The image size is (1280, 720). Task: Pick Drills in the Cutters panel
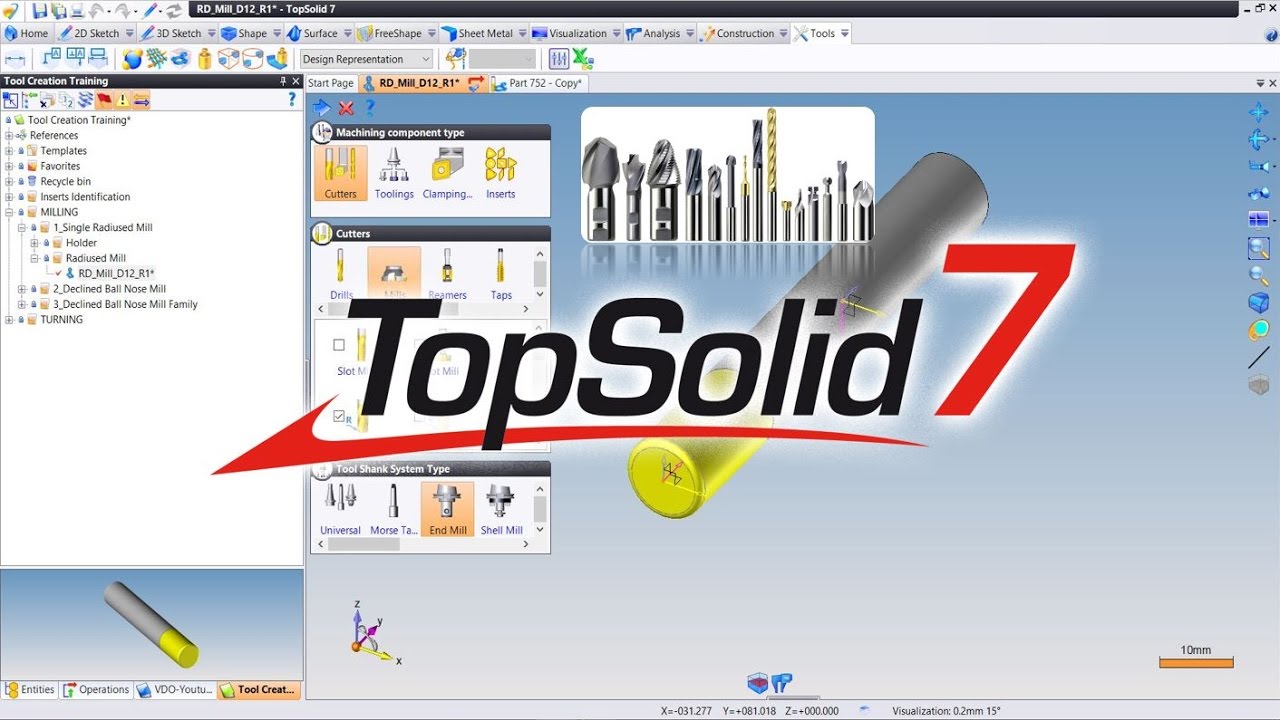(x=341, y=273)
